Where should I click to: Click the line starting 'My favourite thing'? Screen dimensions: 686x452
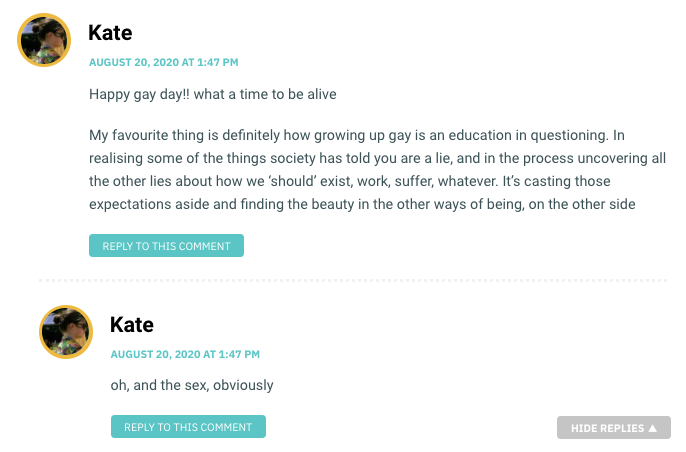[357, 135]
